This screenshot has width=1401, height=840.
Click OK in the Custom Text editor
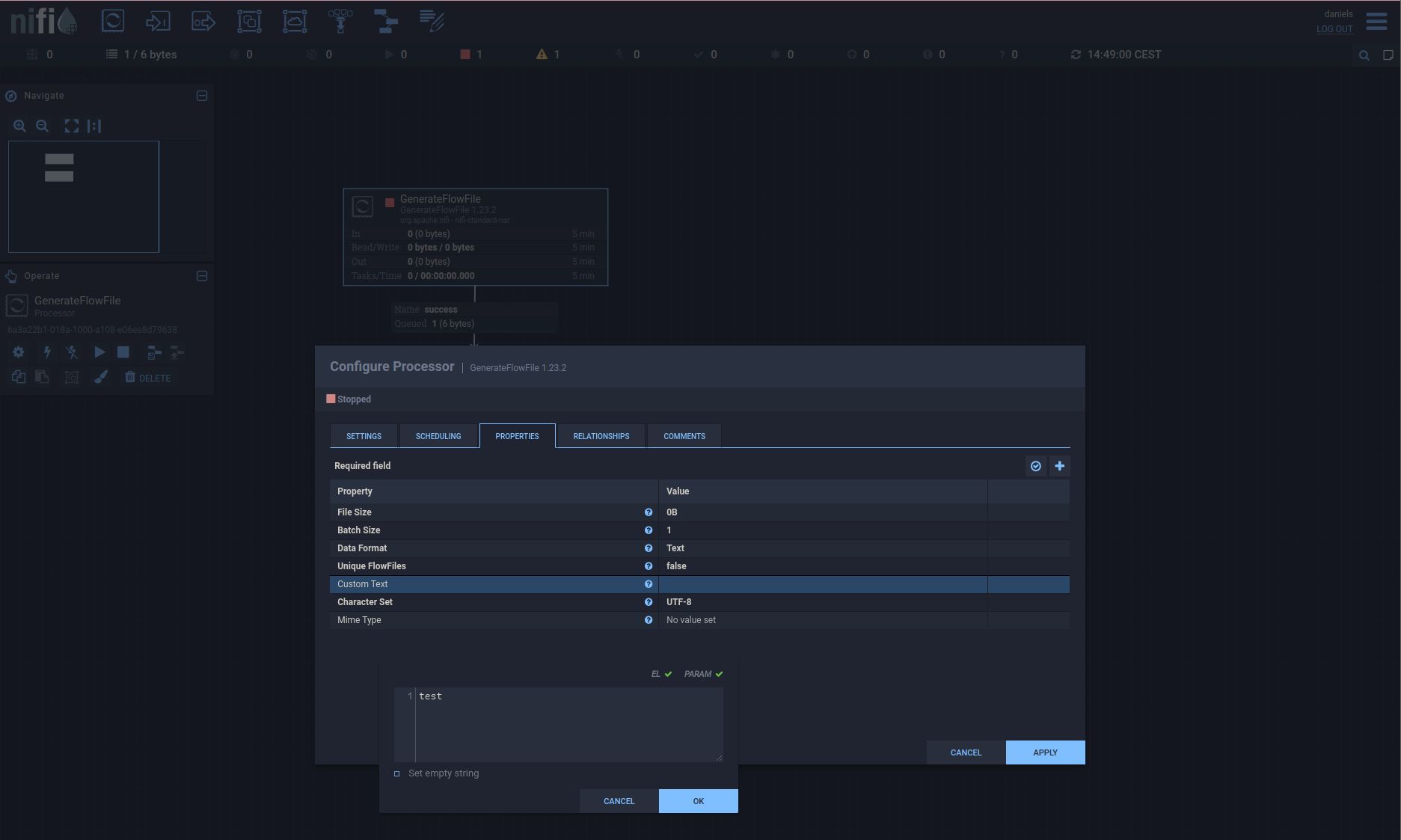[699, 801]
